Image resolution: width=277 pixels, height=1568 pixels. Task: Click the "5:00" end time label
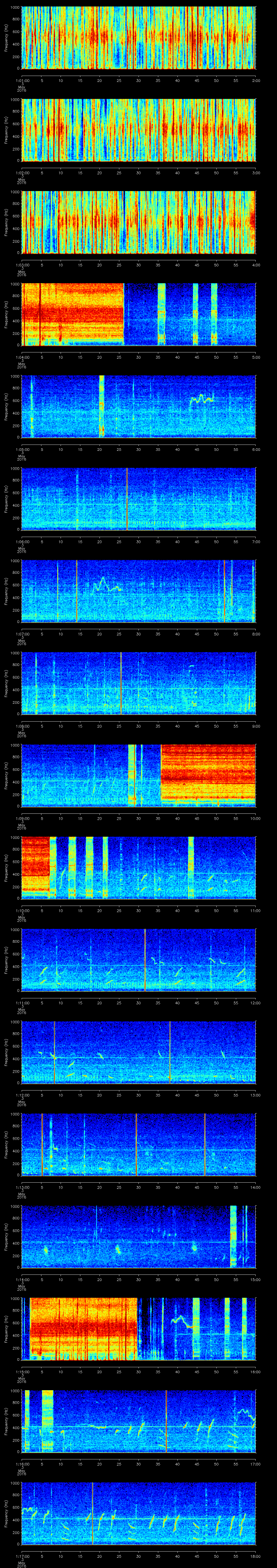pyautogui.click(x=256, y=357)
